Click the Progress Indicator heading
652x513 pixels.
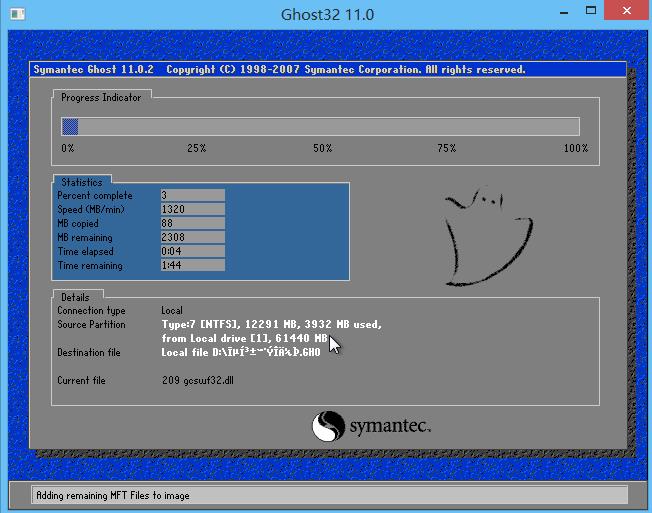pos(101,97)
